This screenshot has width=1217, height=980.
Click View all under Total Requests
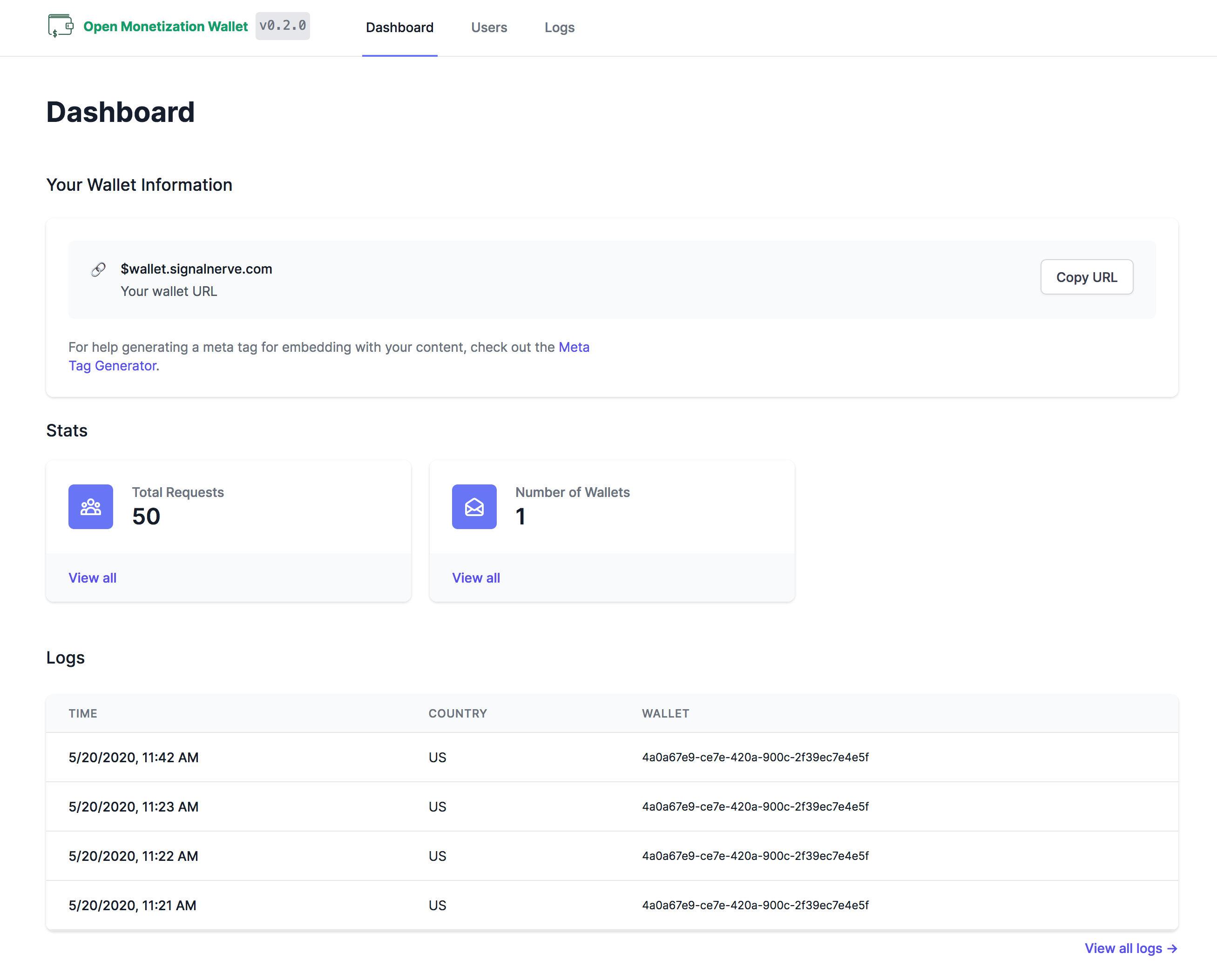point(93,577)
